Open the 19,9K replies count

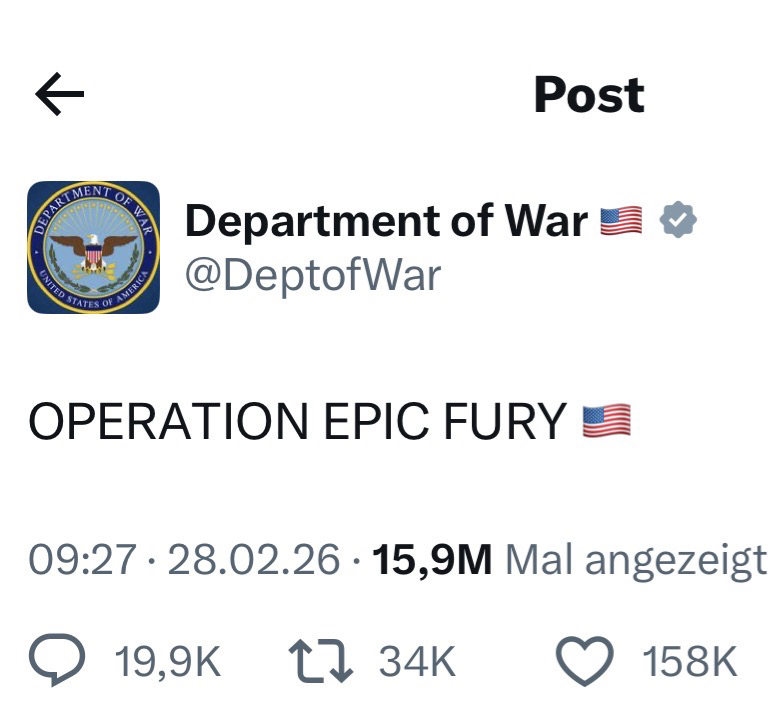[168, 661]
